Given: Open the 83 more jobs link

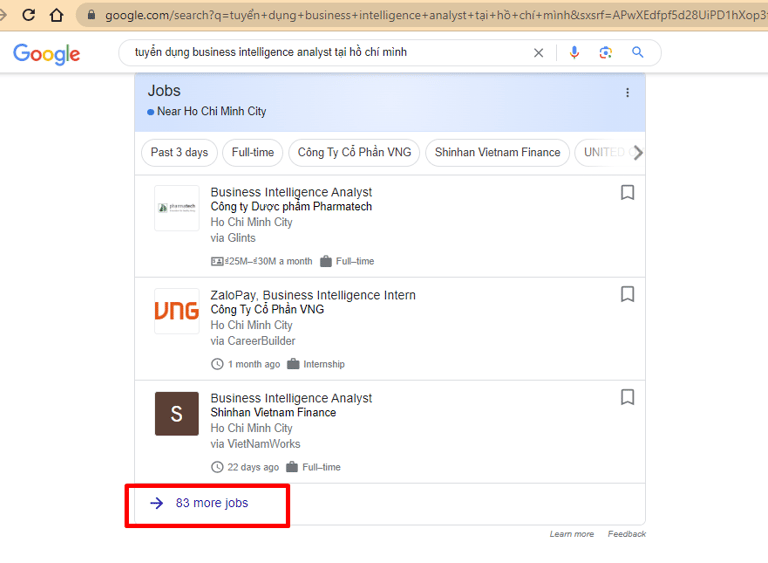Looking at the screenshot, I should coord(212,503).
